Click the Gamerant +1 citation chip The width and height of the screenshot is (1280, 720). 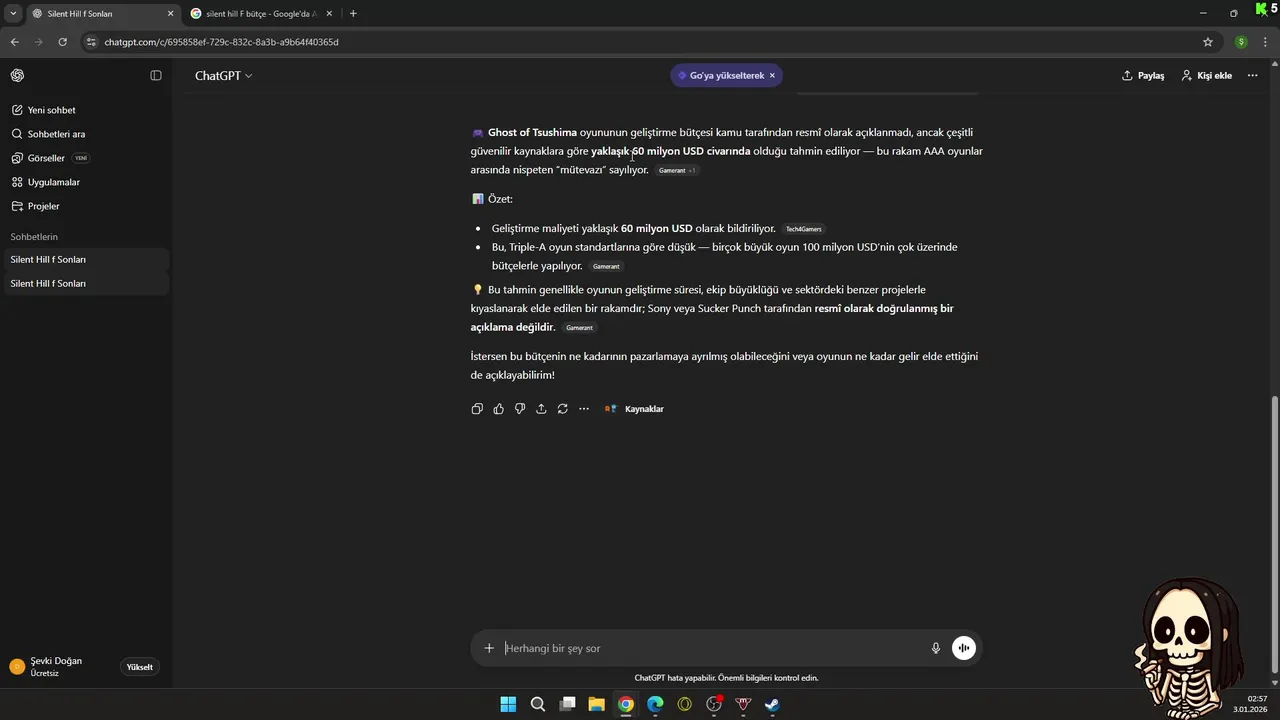676,171
